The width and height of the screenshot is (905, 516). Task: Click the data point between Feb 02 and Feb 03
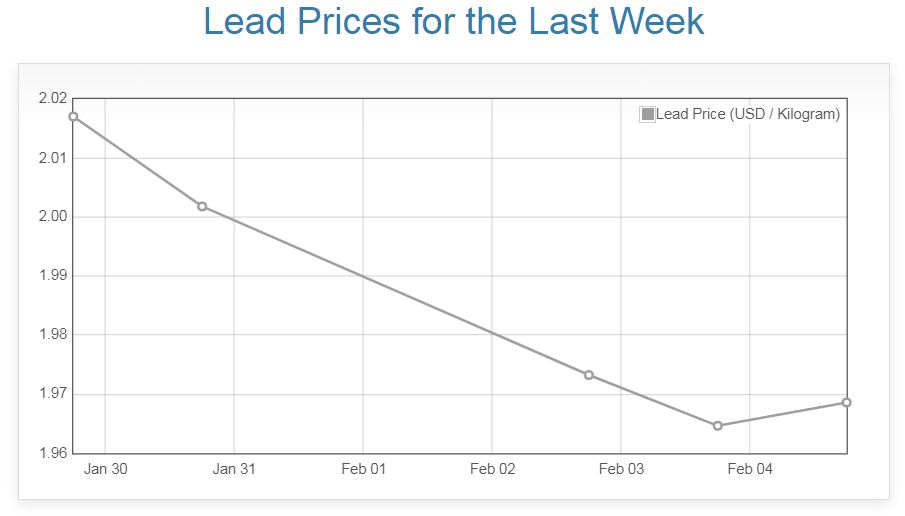pos(589,375)
